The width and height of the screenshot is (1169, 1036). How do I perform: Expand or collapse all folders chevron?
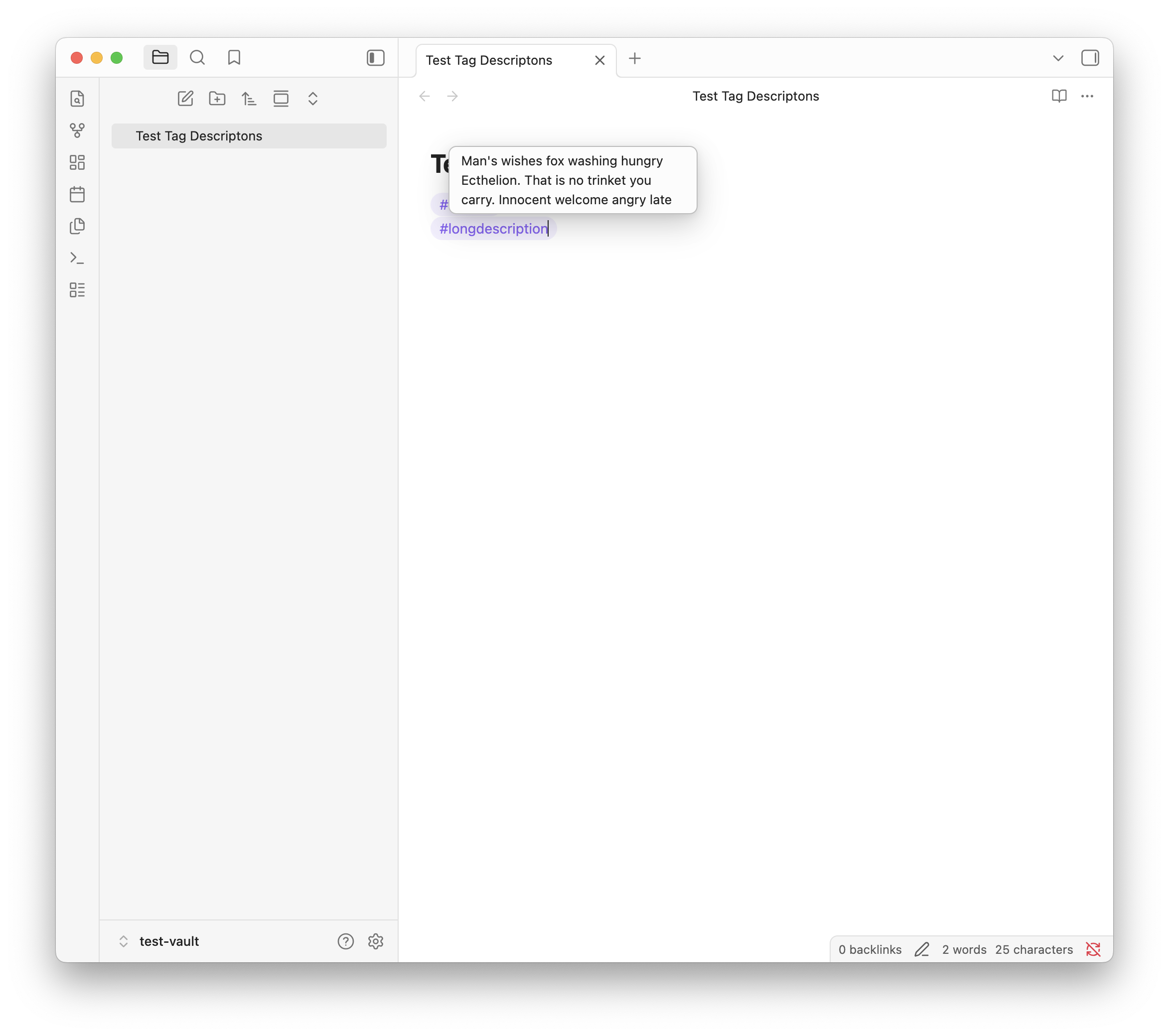pyautogui.click(x=313, y=98)
